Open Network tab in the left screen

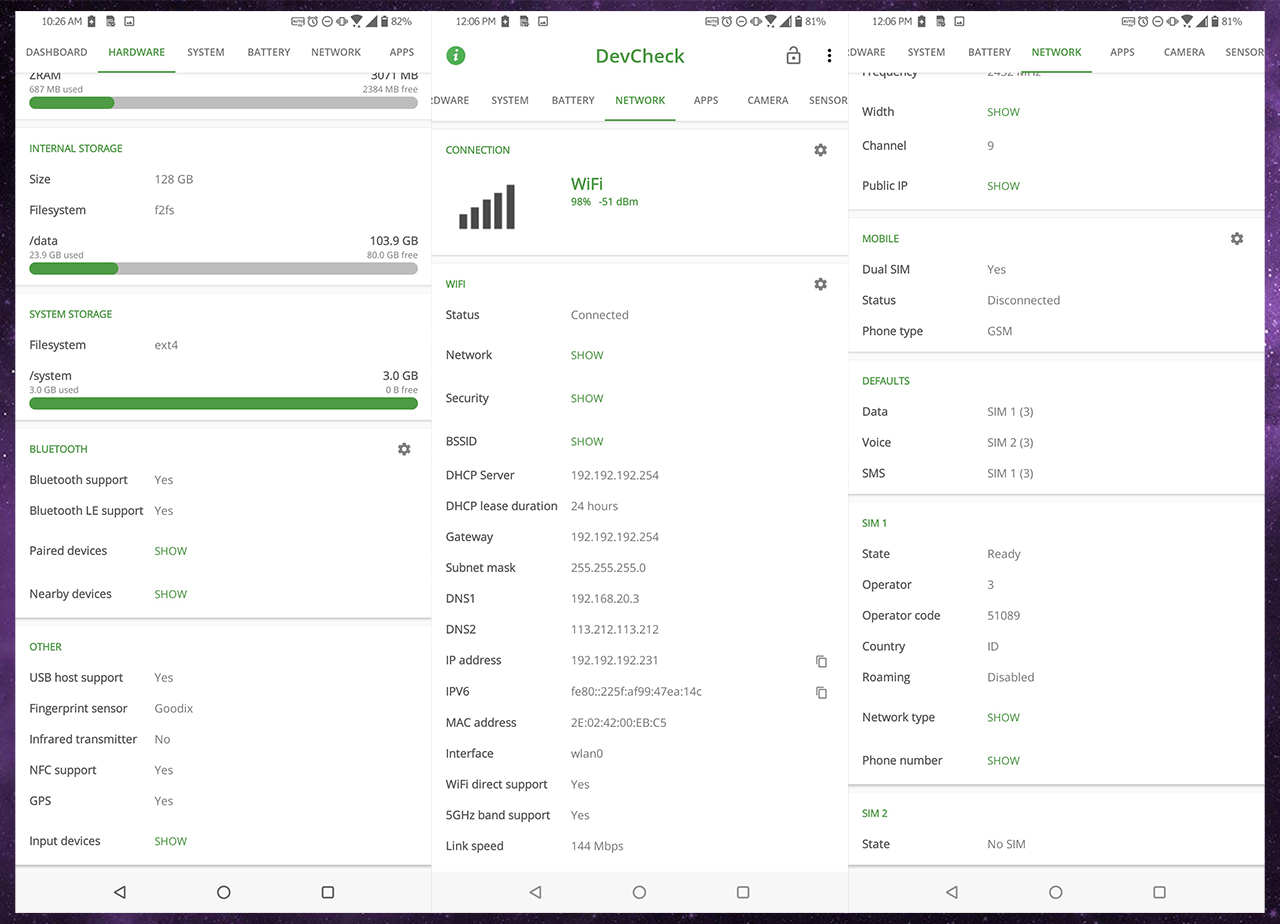click(x=336, y=52)
